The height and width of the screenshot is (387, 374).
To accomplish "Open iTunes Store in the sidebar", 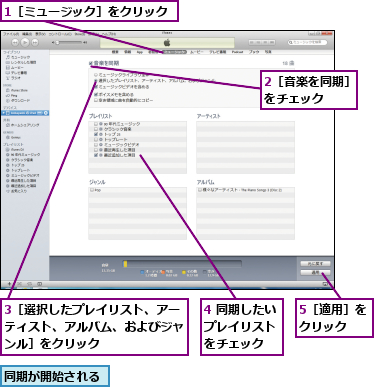I will (x=17, y=90).
